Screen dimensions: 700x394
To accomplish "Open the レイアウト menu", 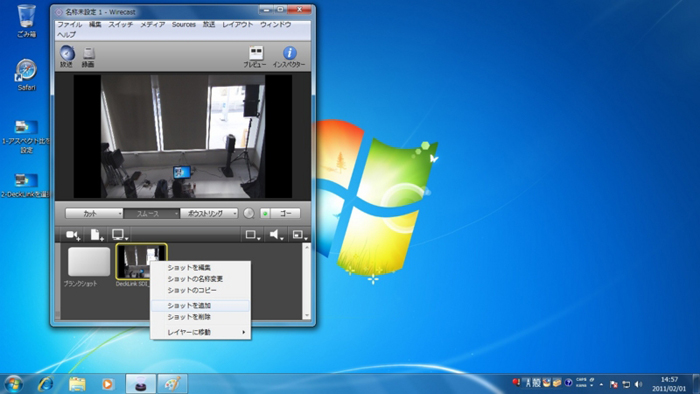I will (x=238, y=25).
